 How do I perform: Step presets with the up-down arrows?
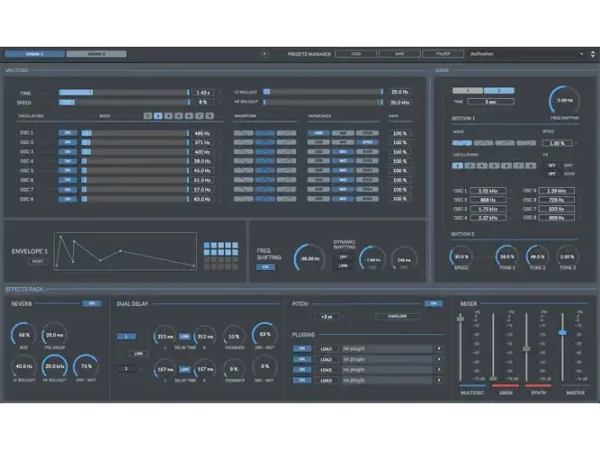593,54
